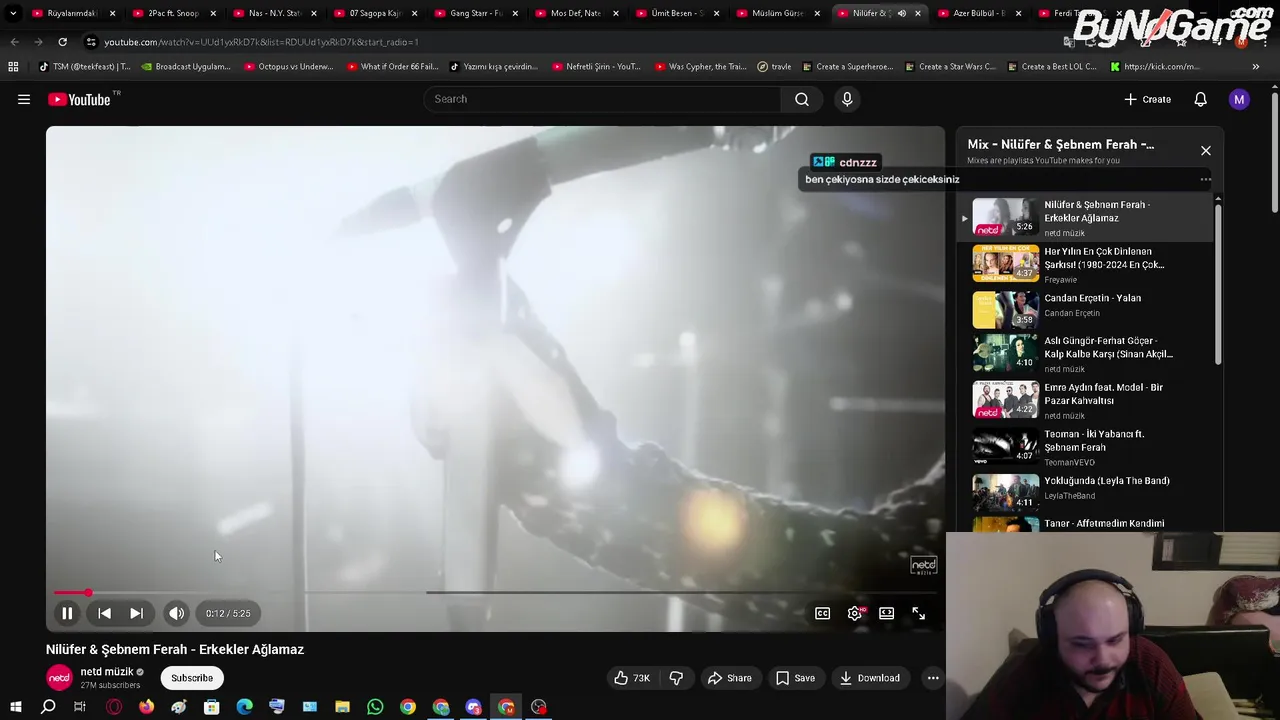Open more actions under the video
1280x720 pixels.
click(932, 678)
